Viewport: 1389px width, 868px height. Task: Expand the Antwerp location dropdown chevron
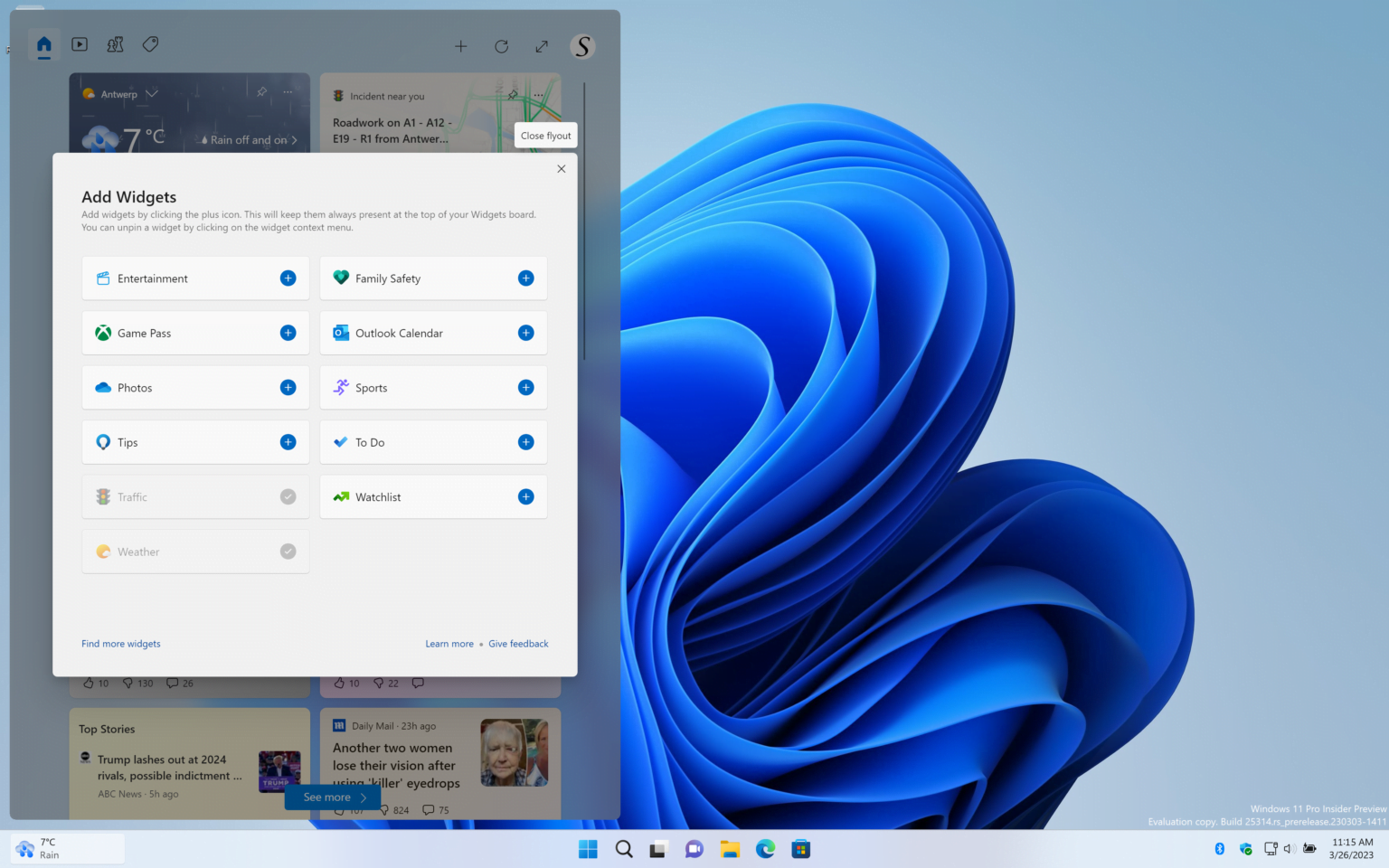coord(152,94)
